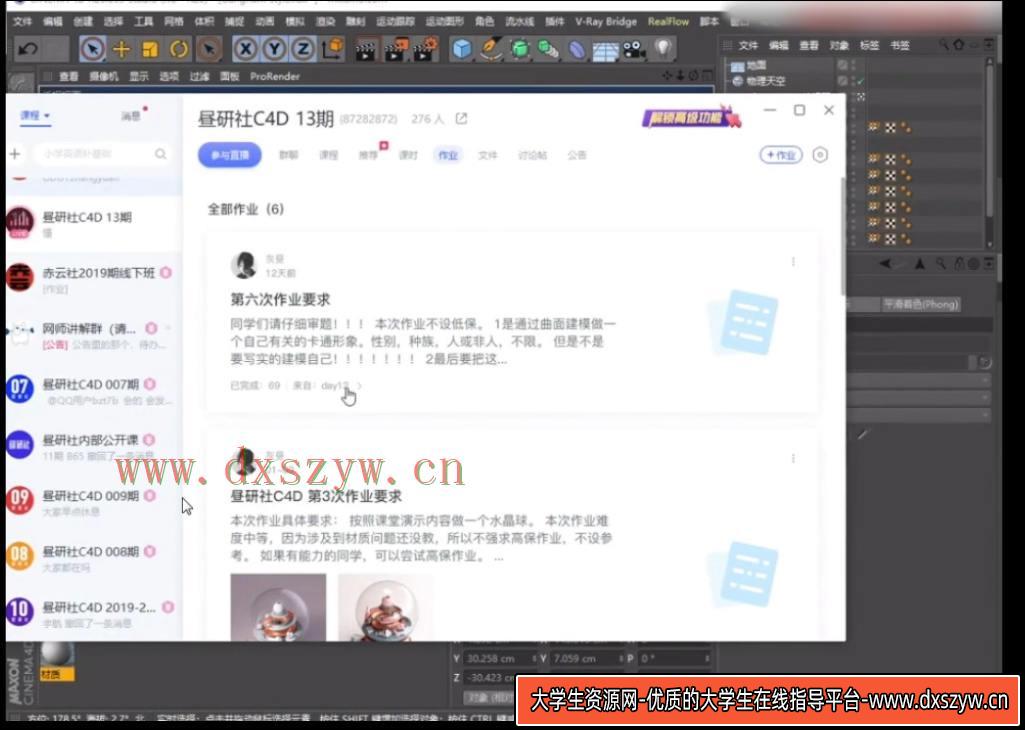Image resolution: width=1025 pixels, height=730 pixels.
Task: Click the Attribute Manager back arrow
Action: pos(885,264)
